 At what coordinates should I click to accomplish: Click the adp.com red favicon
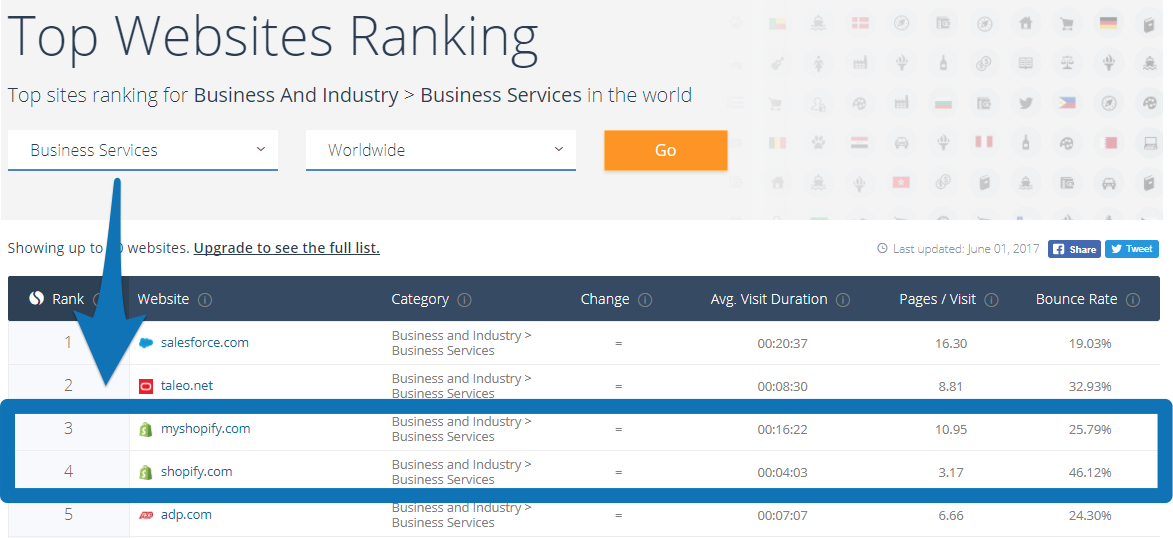[x=146, y=516]
